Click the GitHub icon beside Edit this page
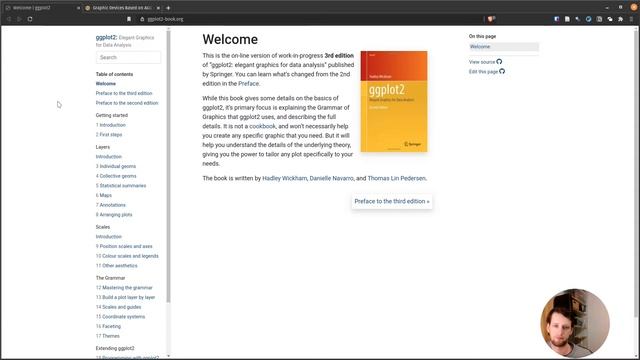 [x=502, y=71]
